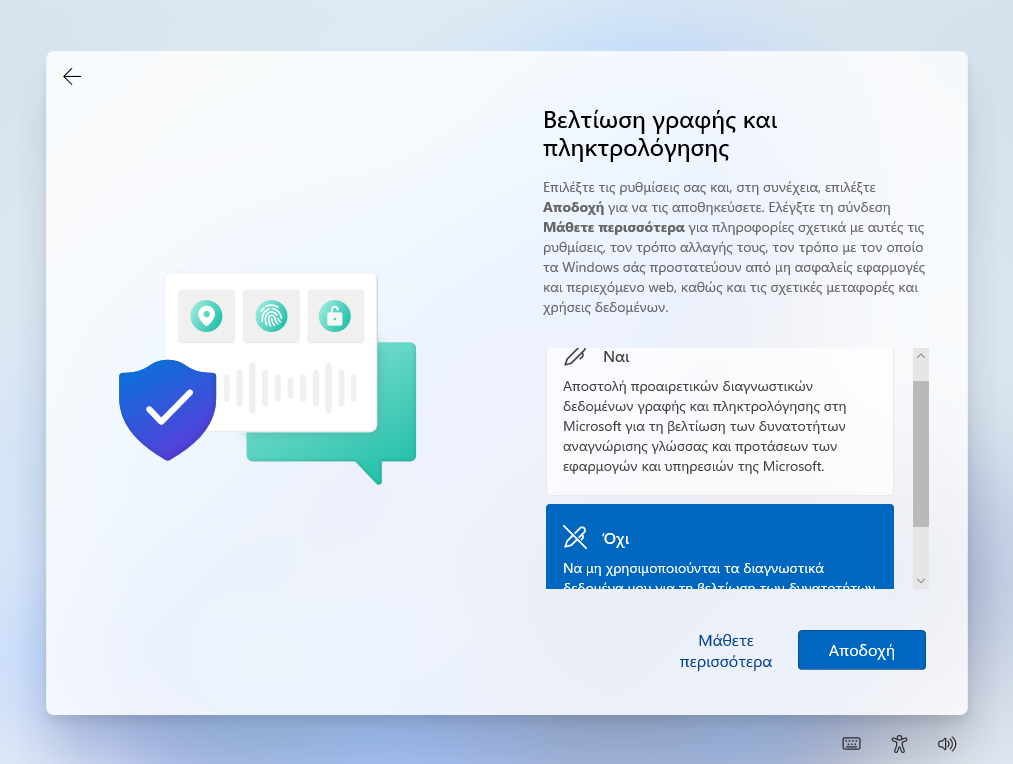Click the crossed-out pen icon beside Όχι

pos(575,537)
